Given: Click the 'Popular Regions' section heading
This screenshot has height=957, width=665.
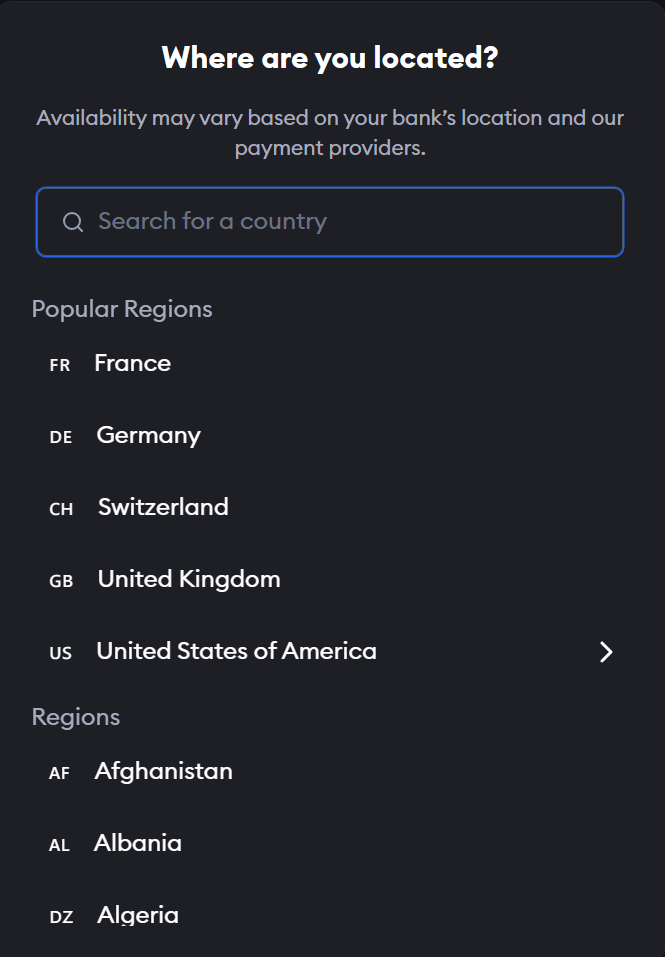Looking at the screenshot, I should (122, 309).
